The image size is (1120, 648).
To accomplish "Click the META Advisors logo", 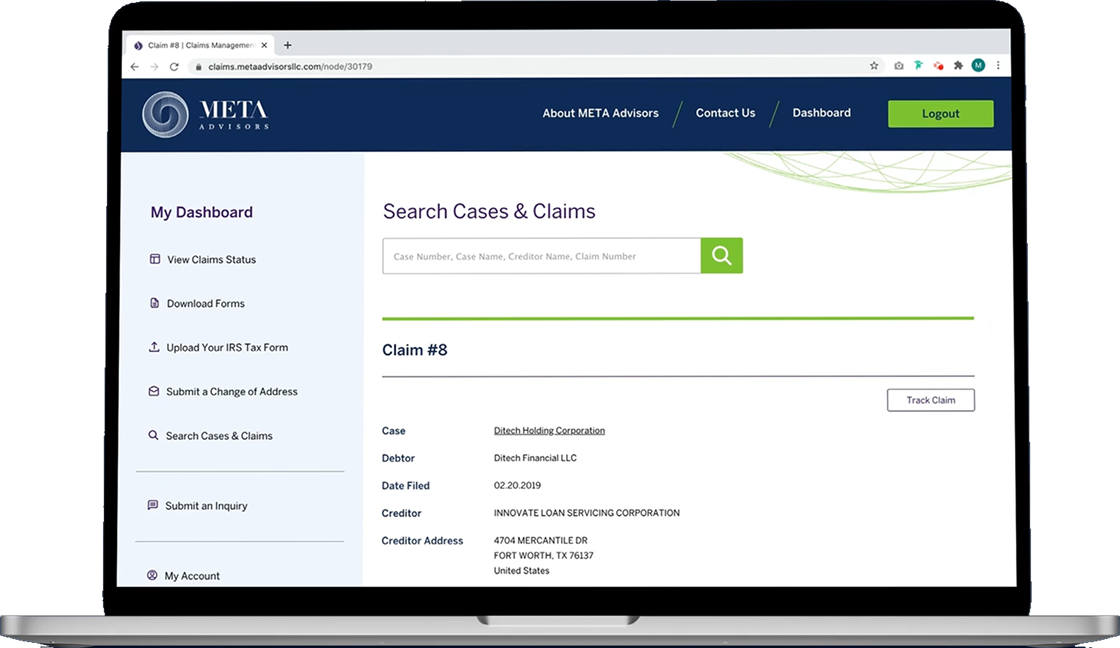I will (x=206, y=114).
